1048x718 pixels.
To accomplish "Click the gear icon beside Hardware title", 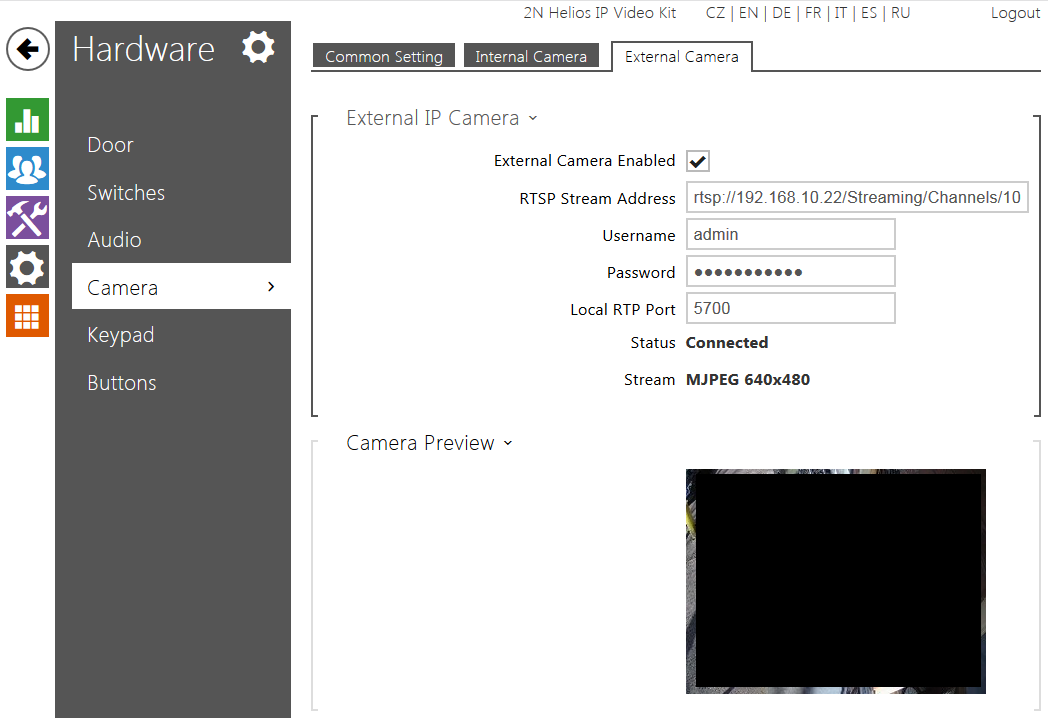I will (x=258, y=48).
